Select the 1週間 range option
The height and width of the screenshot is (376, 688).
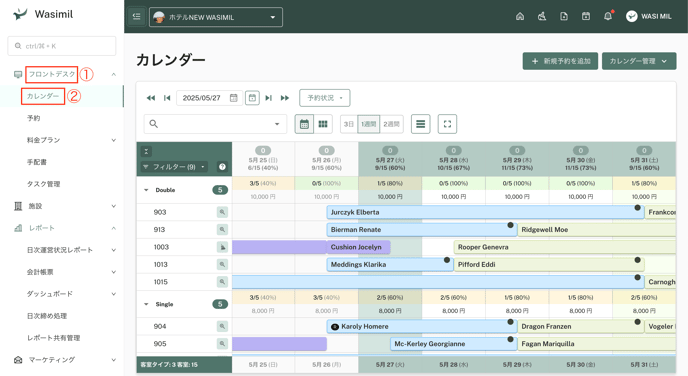pos(369,124)
